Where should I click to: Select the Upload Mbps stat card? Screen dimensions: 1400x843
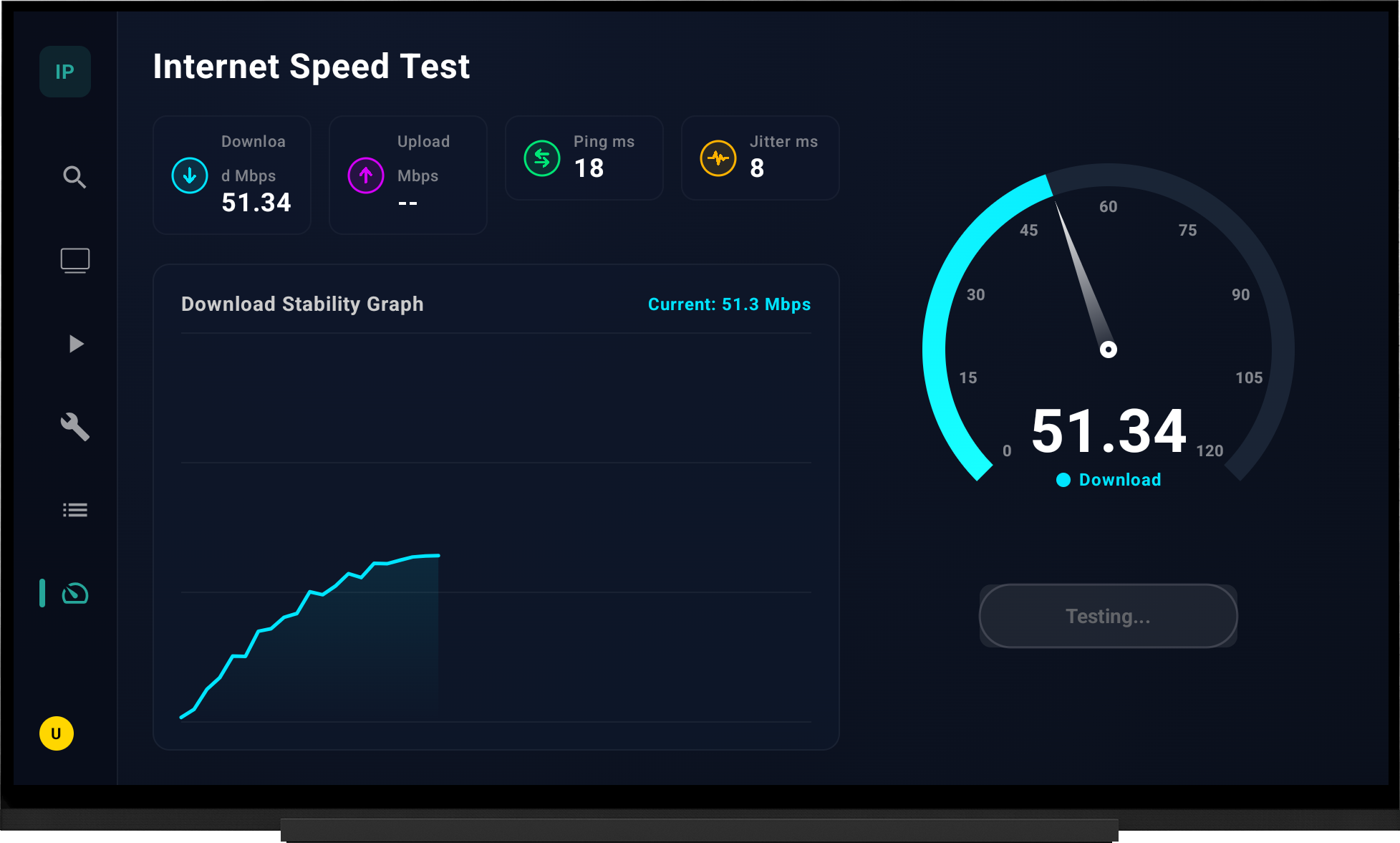tap(408, 175)
